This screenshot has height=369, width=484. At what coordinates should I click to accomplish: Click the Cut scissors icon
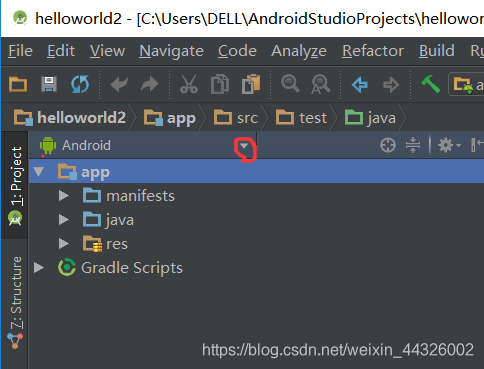[189, 84]
